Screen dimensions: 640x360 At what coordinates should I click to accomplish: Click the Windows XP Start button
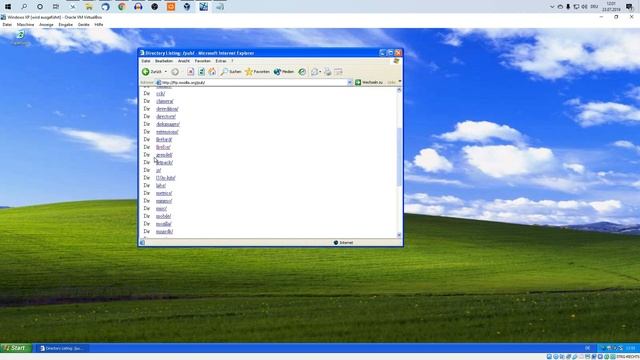(x=15, y=348)
